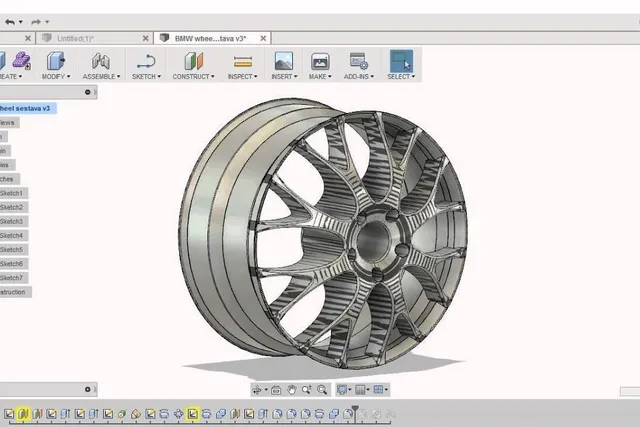Close the BMW wheel tab
Screen dimensions: 640x427
(263, 38)
